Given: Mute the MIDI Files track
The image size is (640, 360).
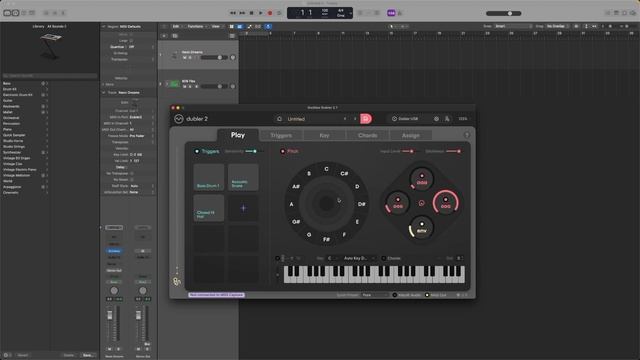Looking at the screenshot, I should click(184, 87).
